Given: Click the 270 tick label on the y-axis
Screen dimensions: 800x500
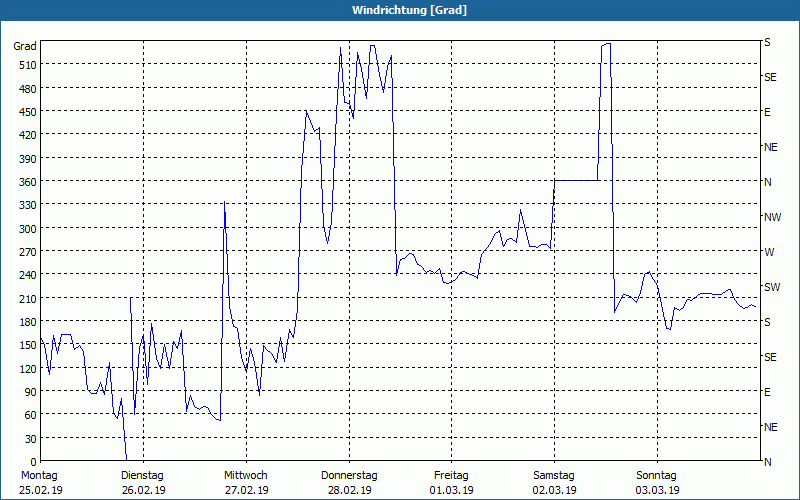Looking at the screenshot, I should tap(26, 252).
